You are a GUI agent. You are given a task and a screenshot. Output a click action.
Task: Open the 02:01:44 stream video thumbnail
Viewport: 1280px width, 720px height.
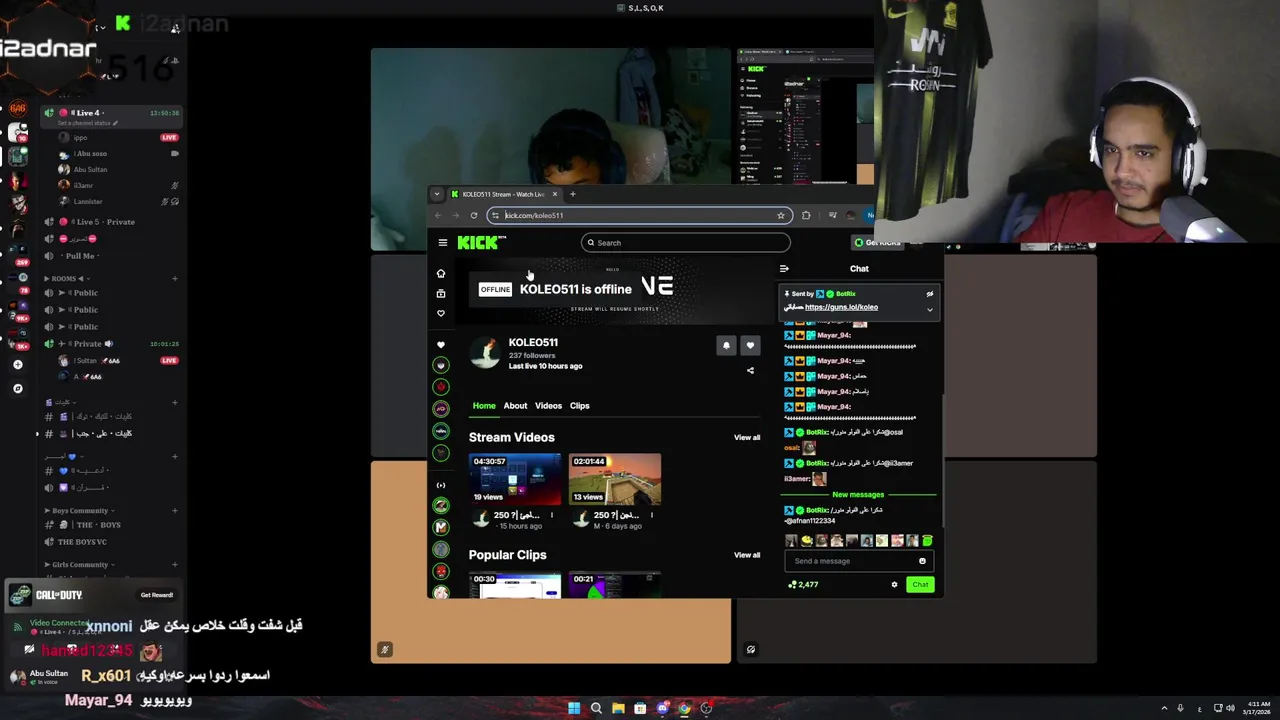click(615, 479)
